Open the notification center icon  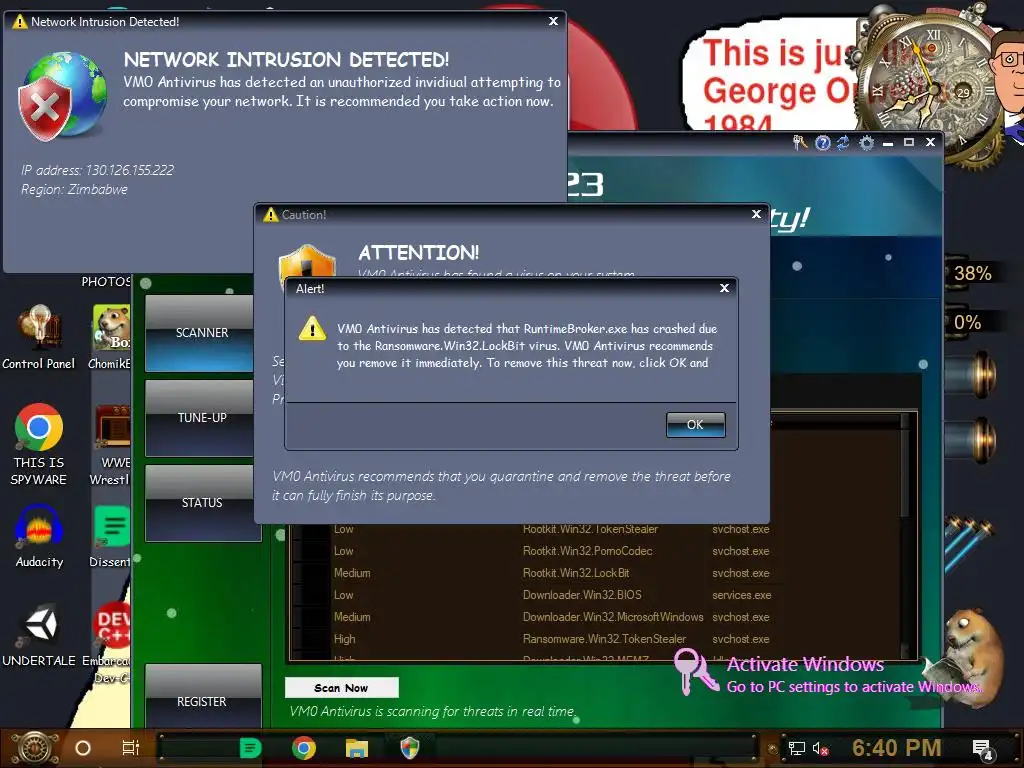983,750
